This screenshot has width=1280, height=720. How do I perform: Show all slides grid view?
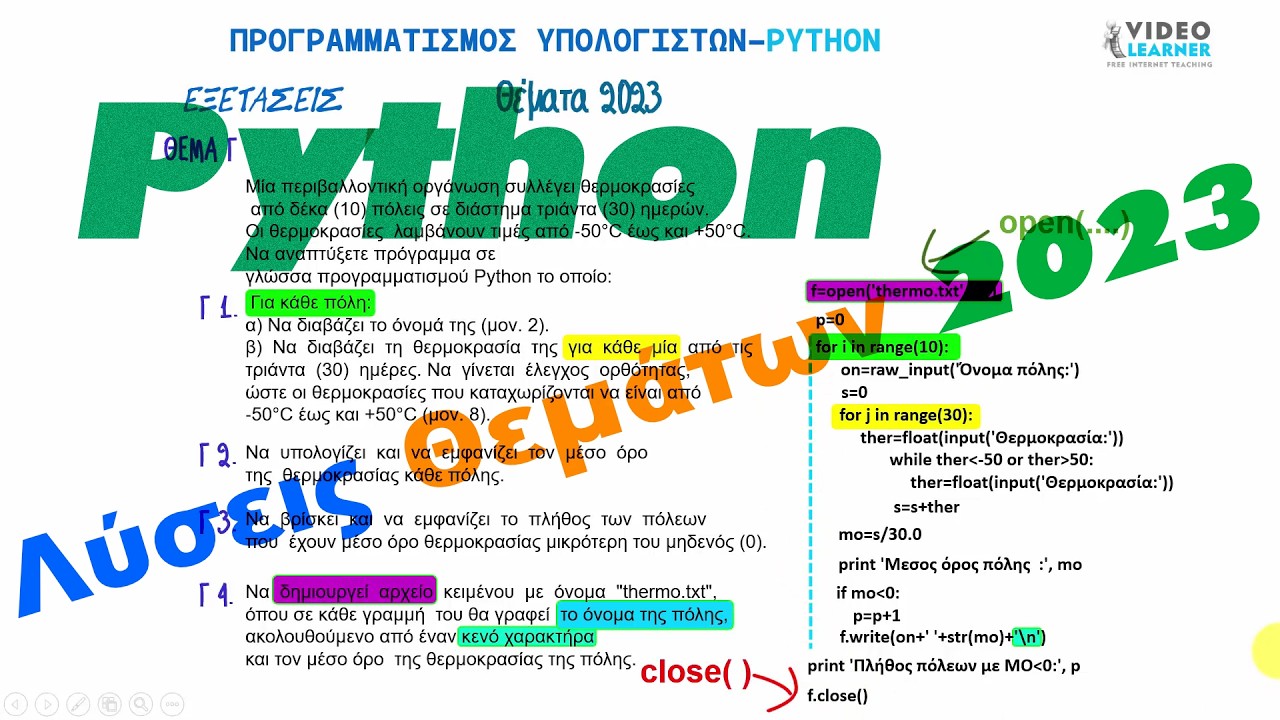pos(109,703)
